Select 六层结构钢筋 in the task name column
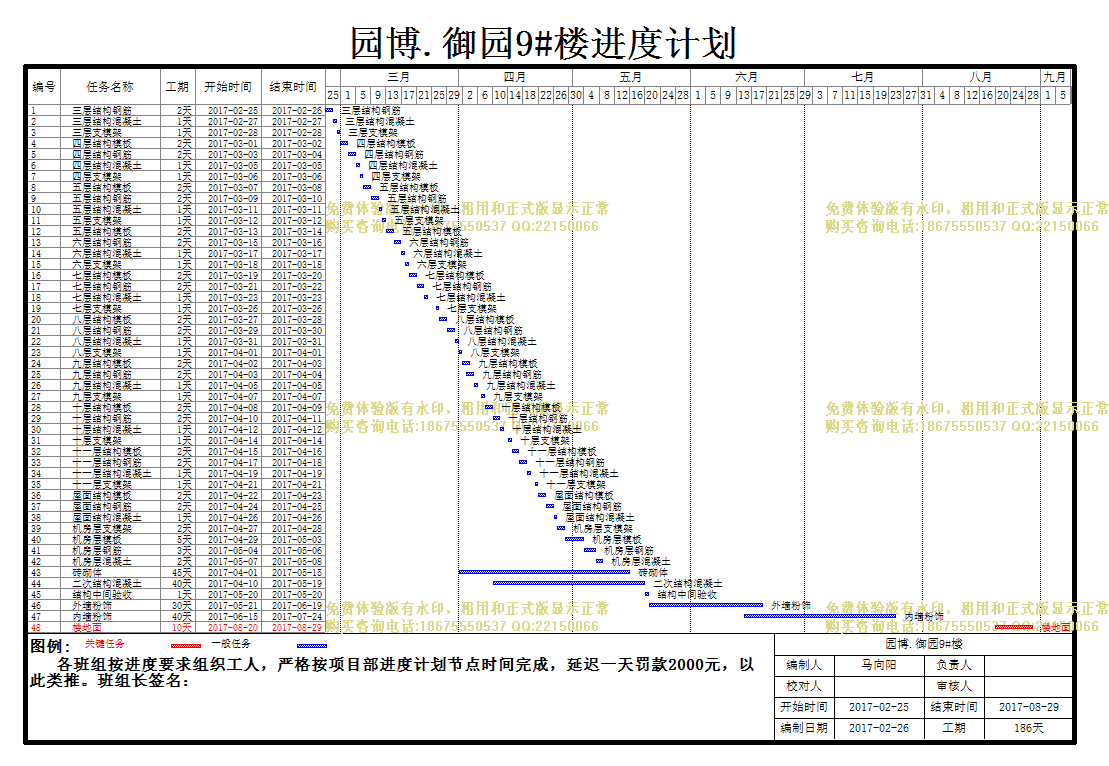Screen dimensions: 1109x766 [101, 243]
